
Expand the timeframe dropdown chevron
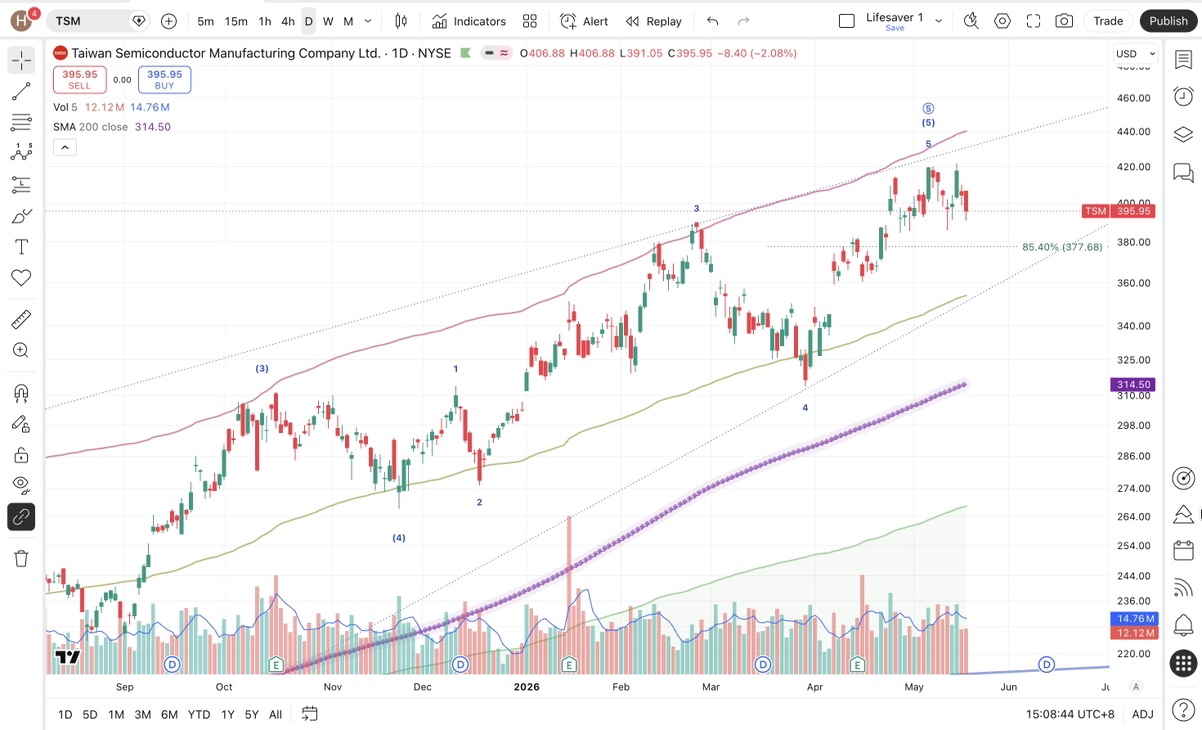(369, 21)
